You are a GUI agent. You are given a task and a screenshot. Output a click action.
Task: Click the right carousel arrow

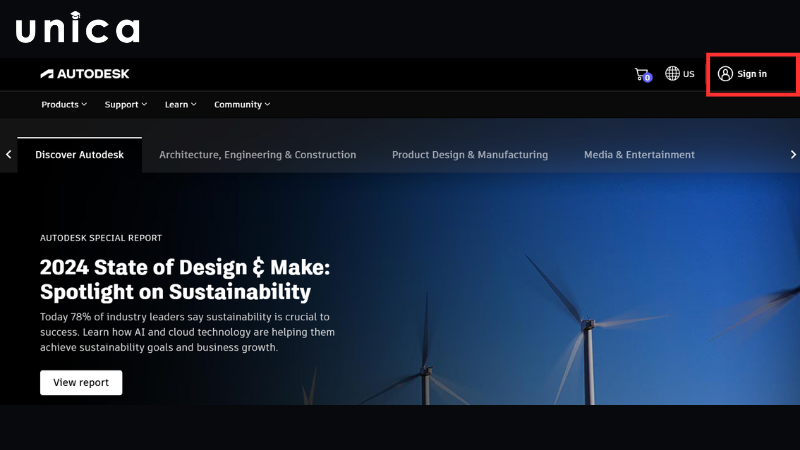[793, 154]
